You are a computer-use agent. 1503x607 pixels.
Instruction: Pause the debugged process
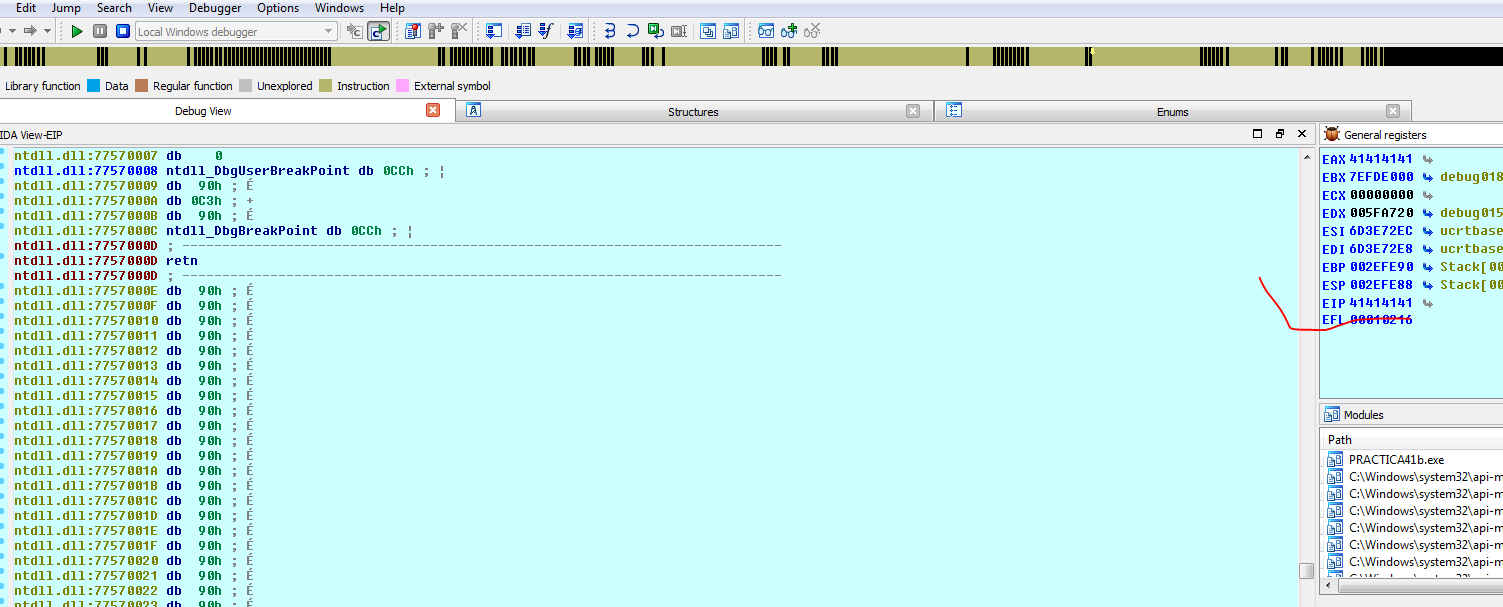tap(100, 31)
